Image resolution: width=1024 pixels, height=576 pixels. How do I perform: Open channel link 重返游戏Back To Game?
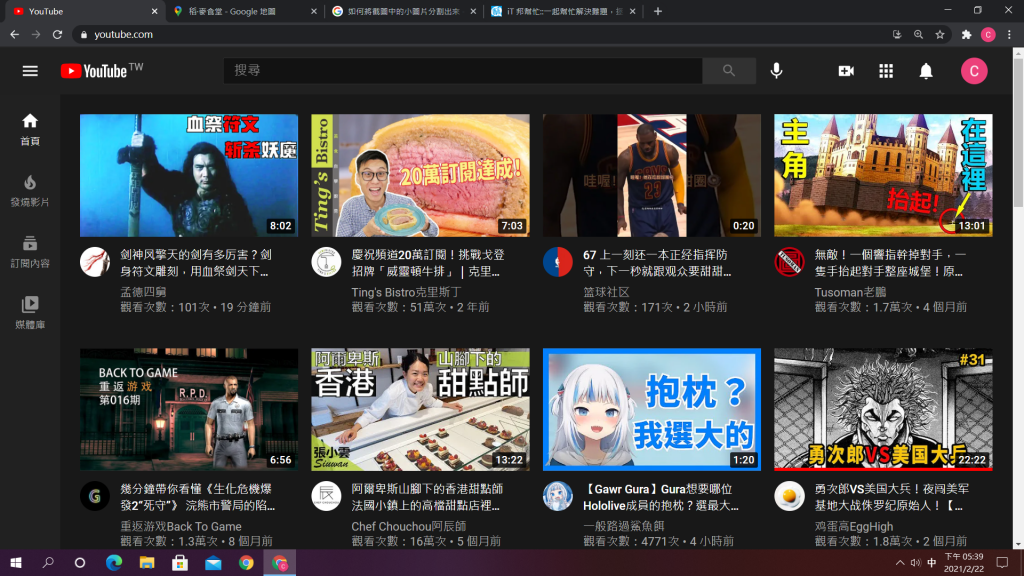pos(181,526)
